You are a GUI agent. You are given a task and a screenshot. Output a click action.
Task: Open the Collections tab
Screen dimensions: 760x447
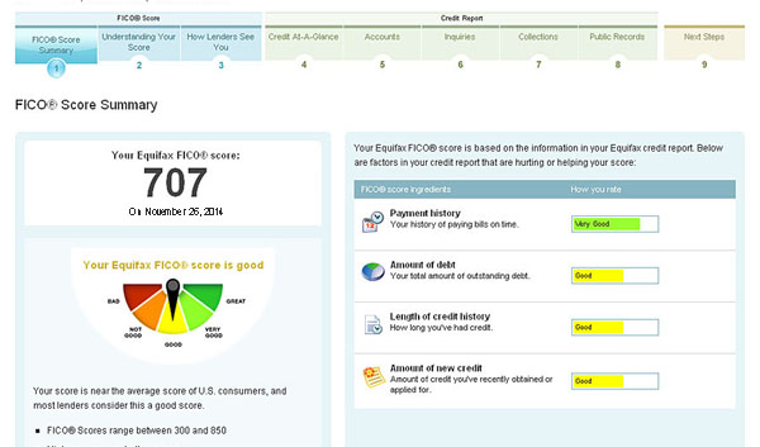(x=538, y=42)
